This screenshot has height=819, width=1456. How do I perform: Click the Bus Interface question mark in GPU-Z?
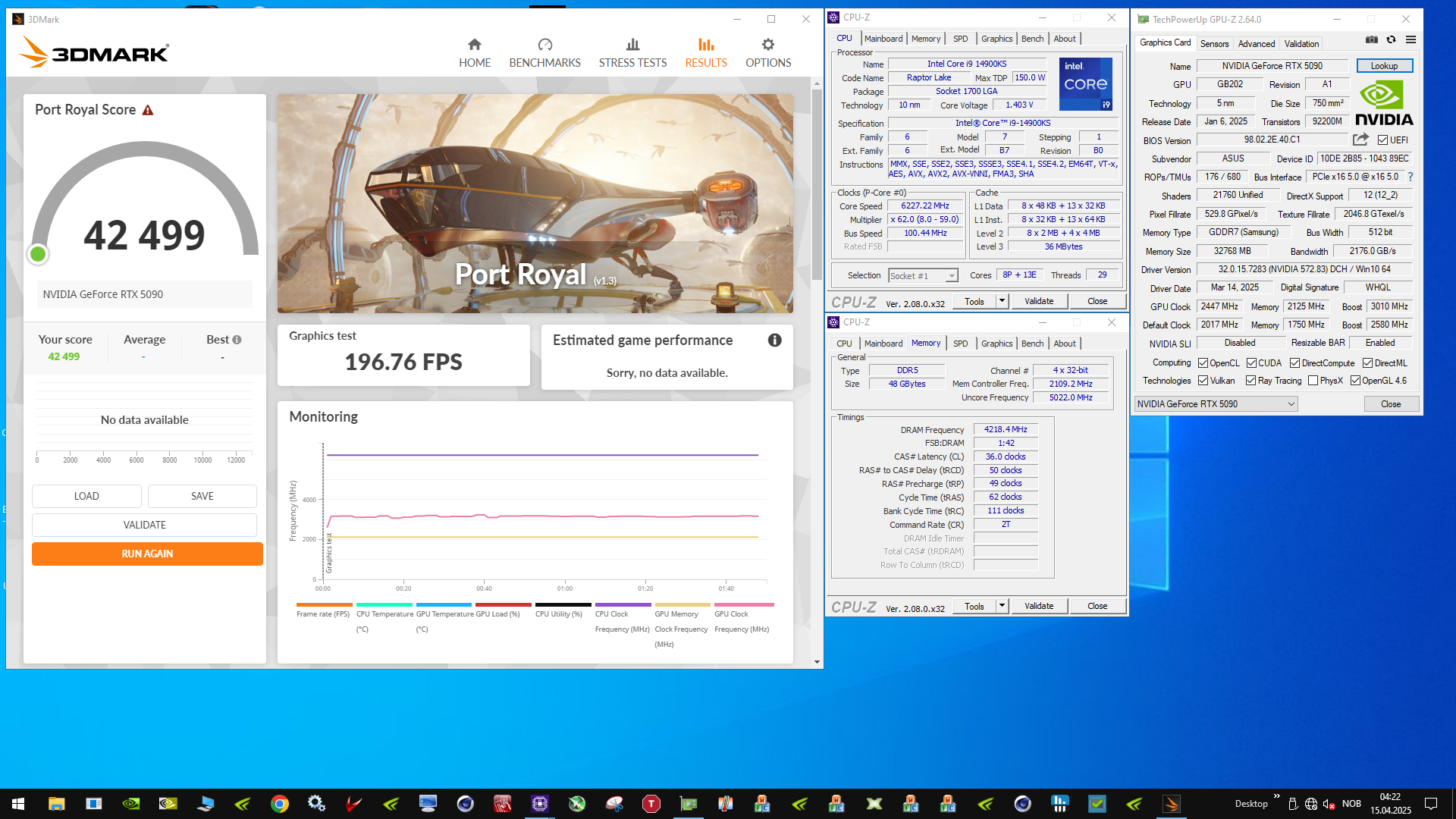tap(1410, 177)
